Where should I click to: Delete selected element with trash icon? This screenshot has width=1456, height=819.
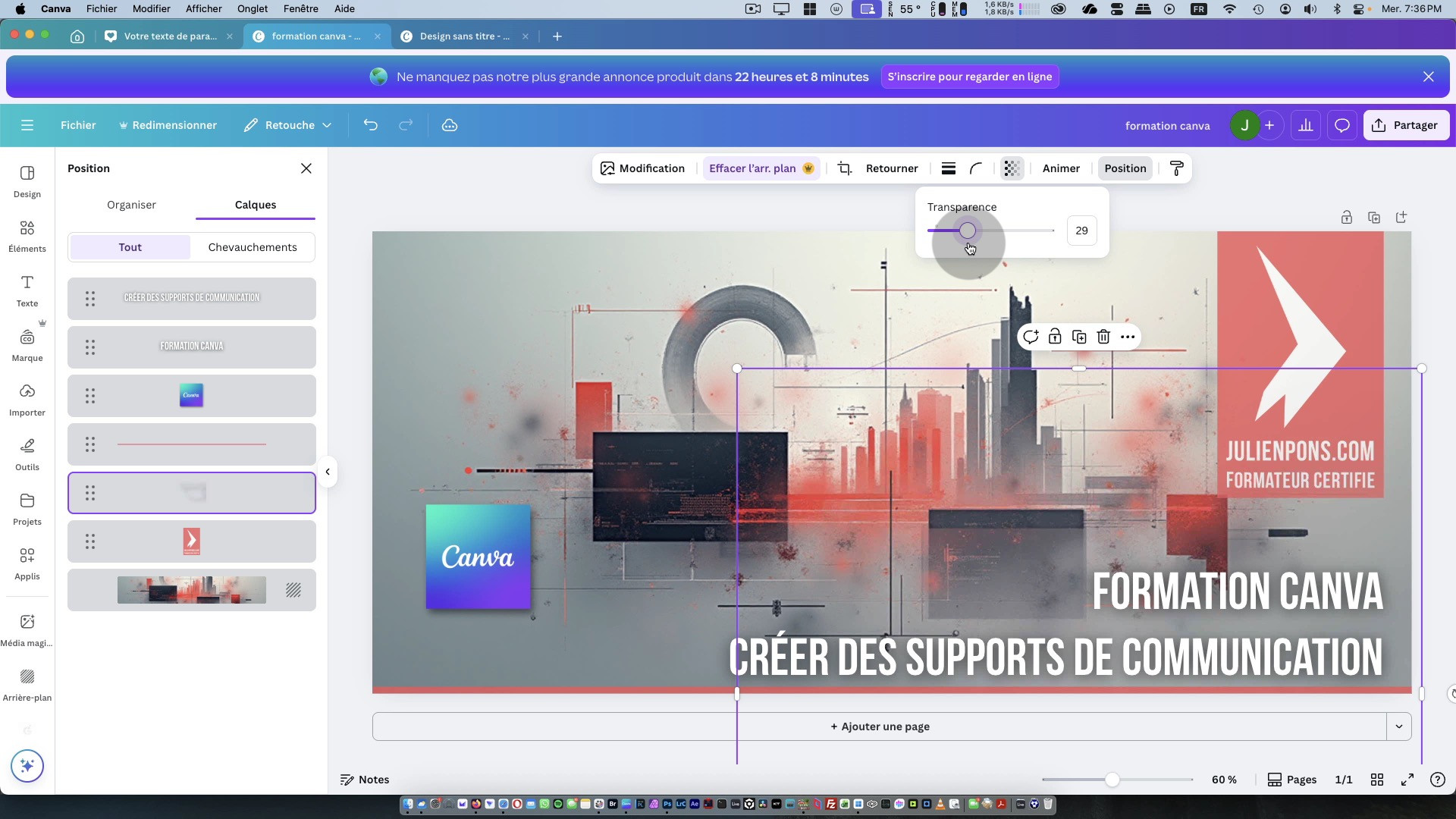(x=1103, y=337)
